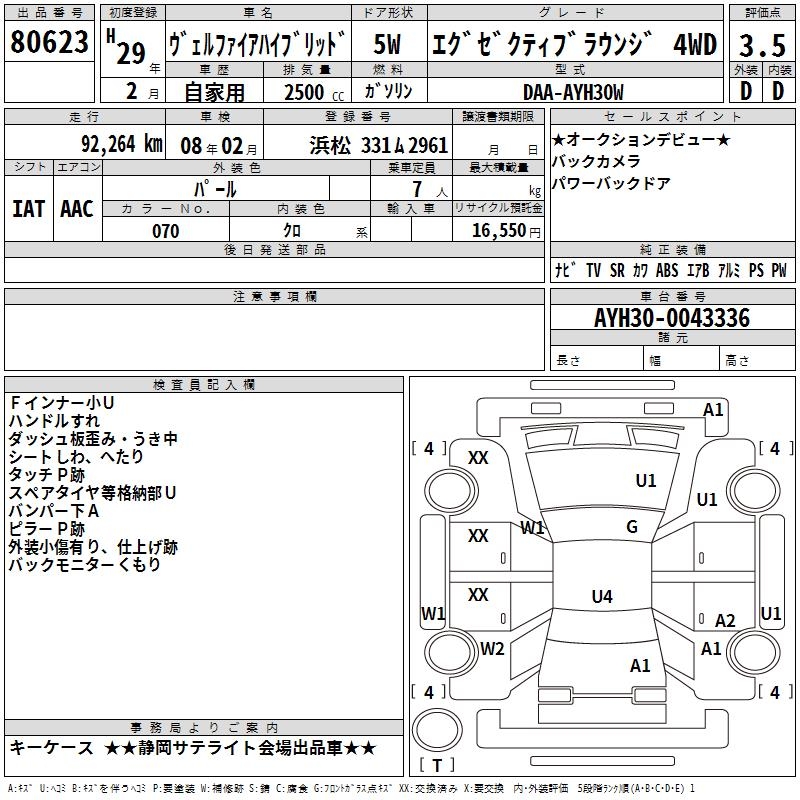This screenshot has width=800, height=800.
Task: Select the model code DAA-AYH30W
Action: coord(573,92)
